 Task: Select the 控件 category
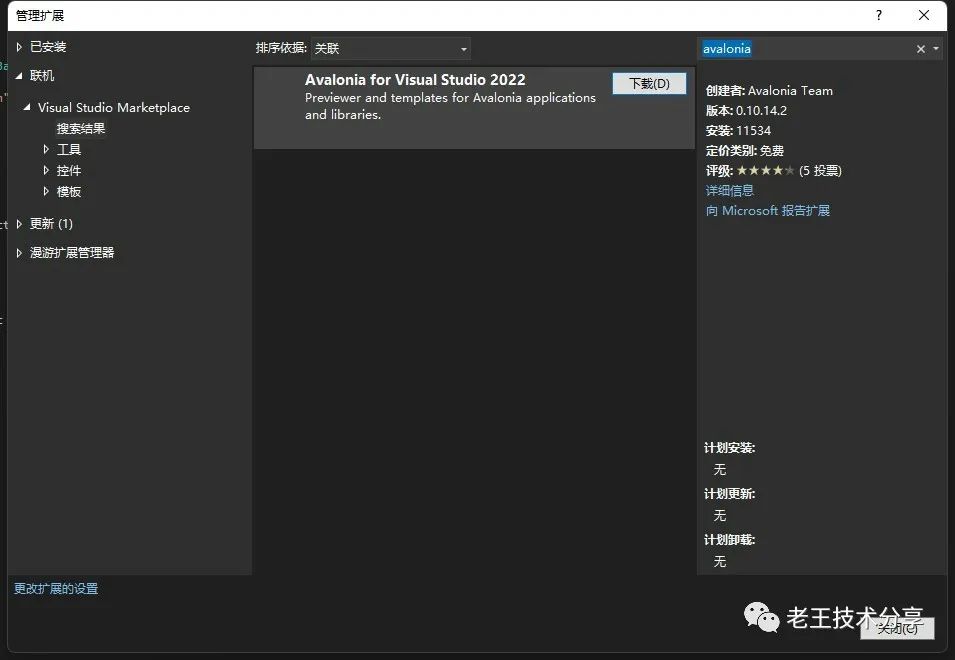pos(69,170)
